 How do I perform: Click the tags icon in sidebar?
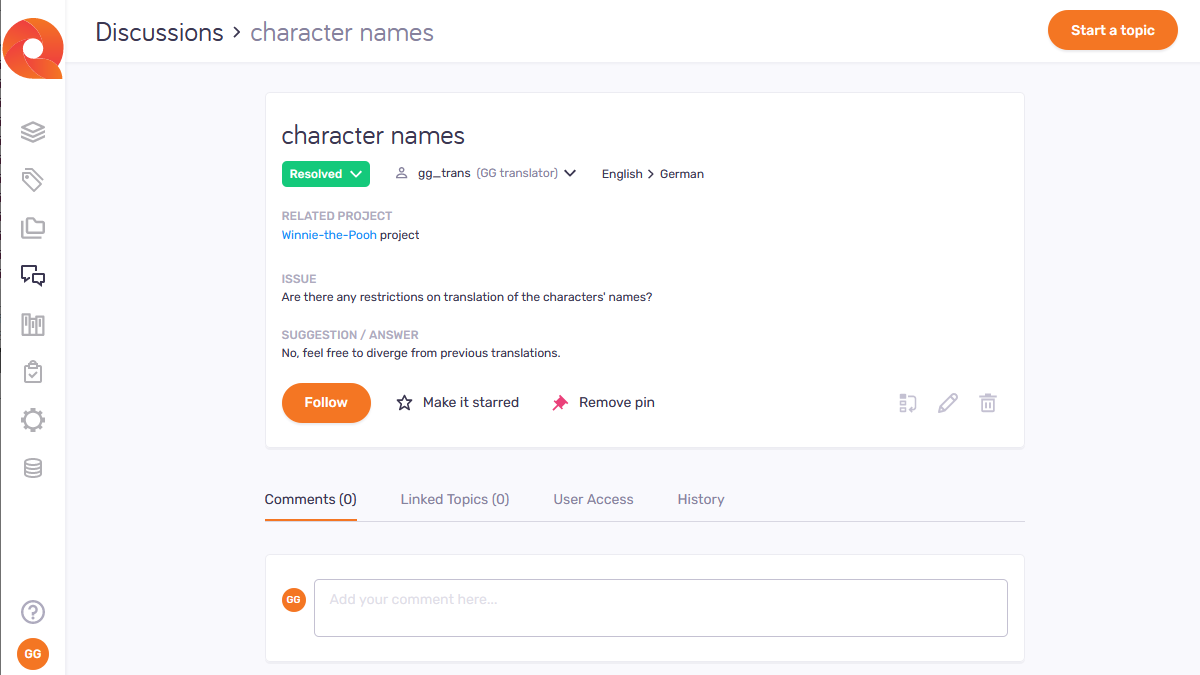[33, 180]
